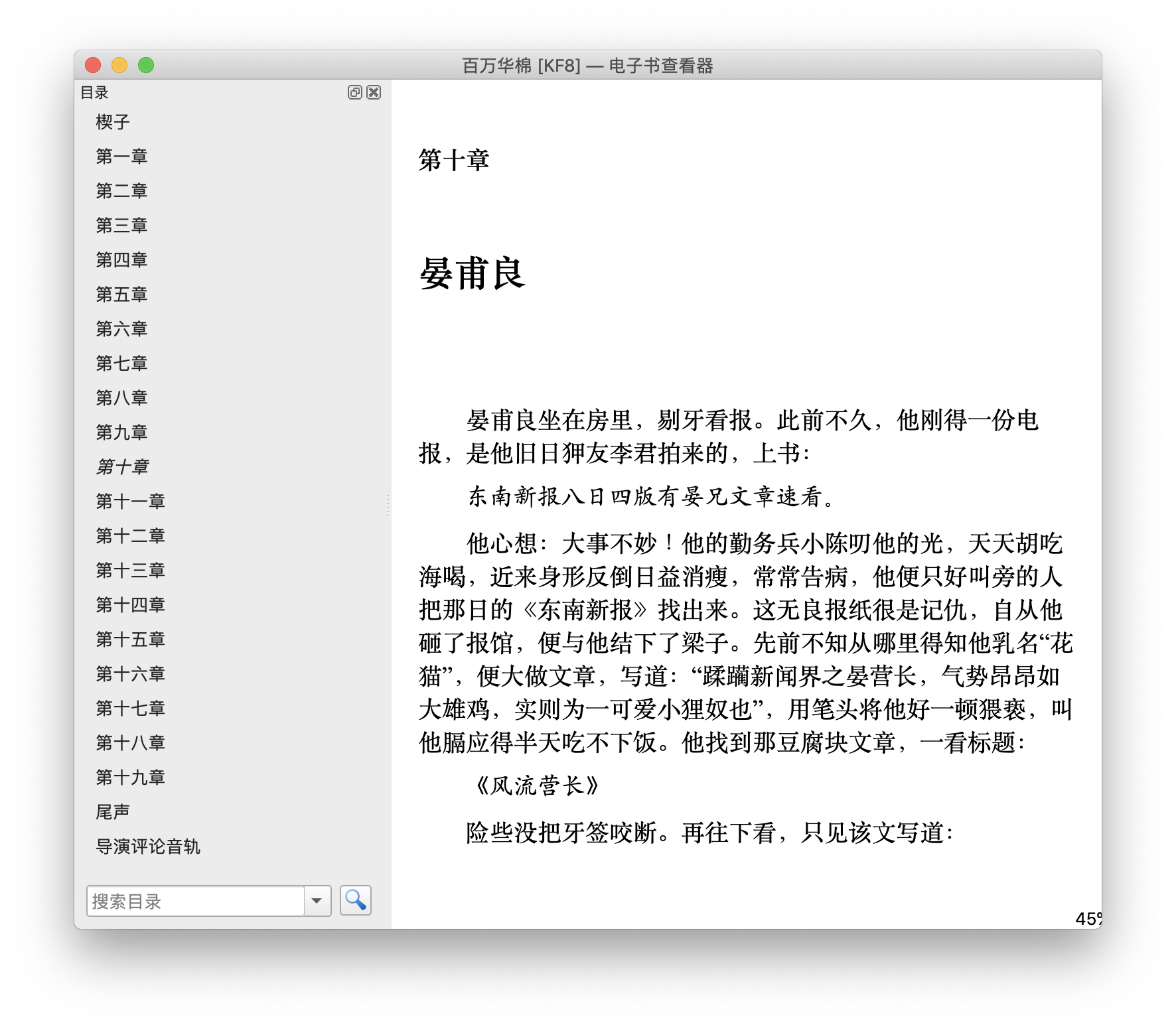The image size is (1176, 1027).
Task: Click the 第十章 heading in the page
Action: click(x=454, y=161)
